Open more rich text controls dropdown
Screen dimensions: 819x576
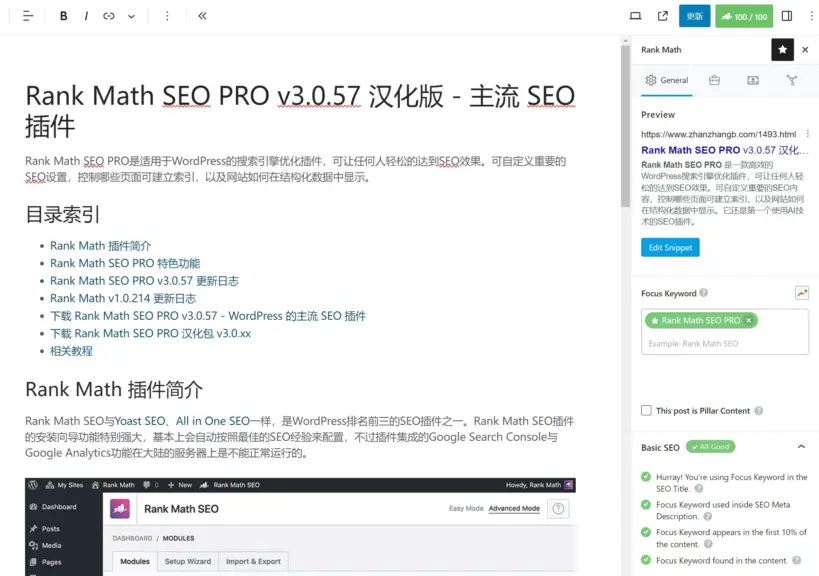point(132,16)
